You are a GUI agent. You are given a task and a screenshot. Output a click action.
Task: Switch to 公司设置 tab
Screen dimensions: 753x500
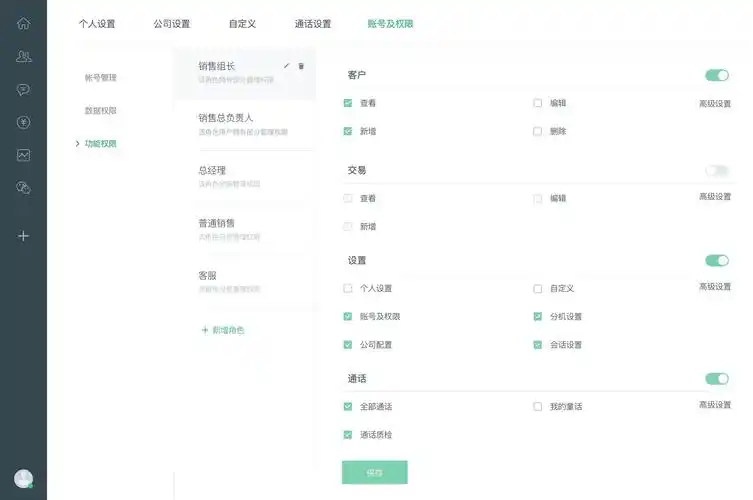point(172,24)
